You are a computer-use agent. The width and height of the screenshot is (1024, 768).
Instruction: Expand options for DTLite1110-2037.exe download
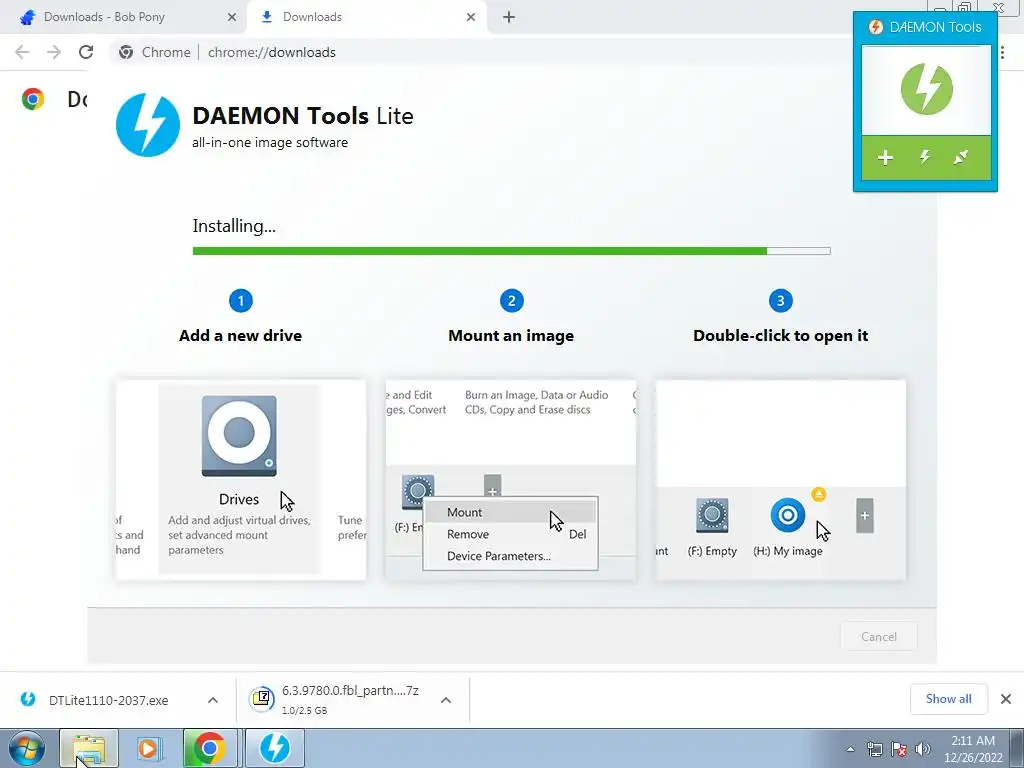[x=213, y=700]
